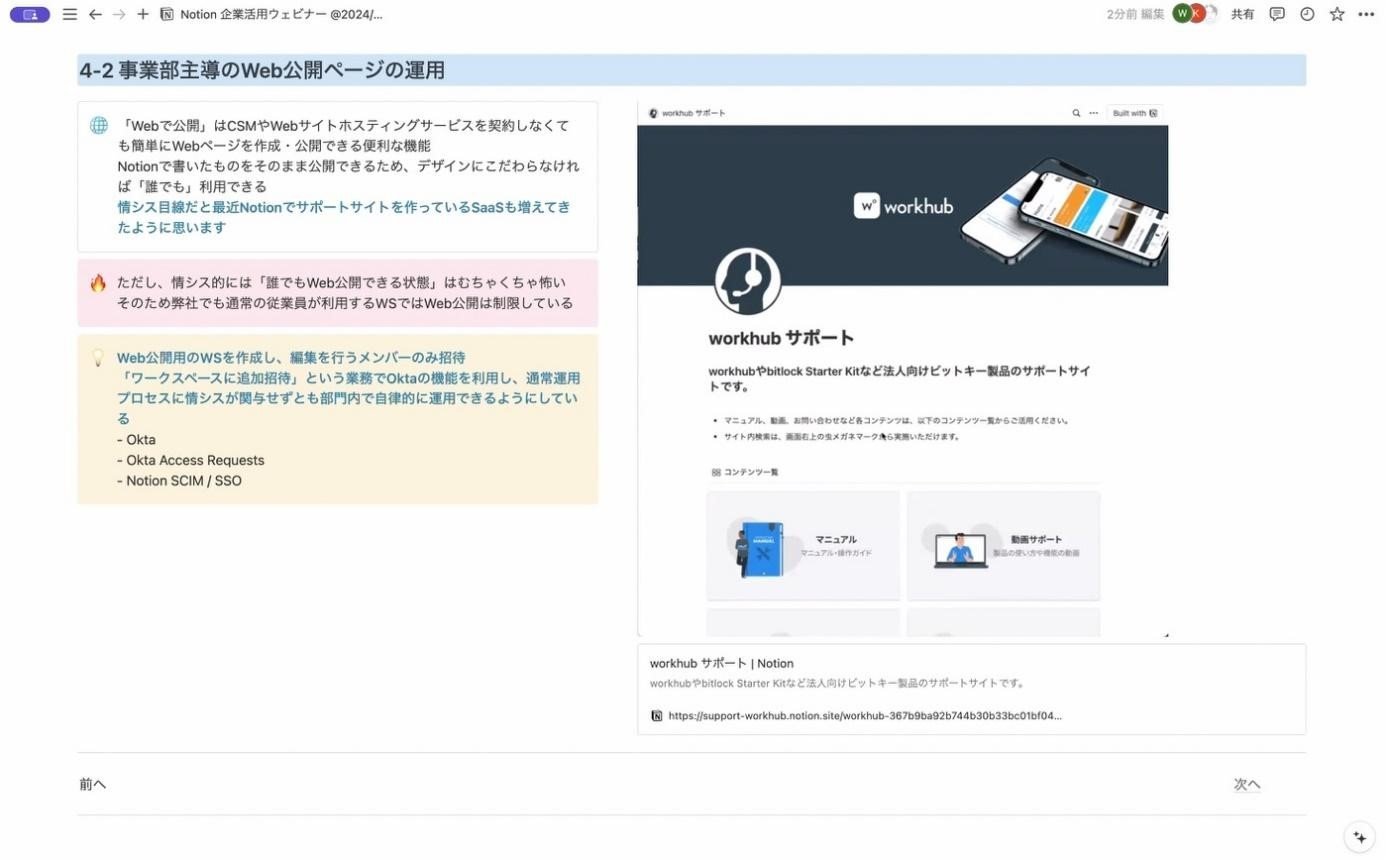1386x860 pixels.
Task: Click the Notion icon beside the bookmark URL
Action: [657, 716]
